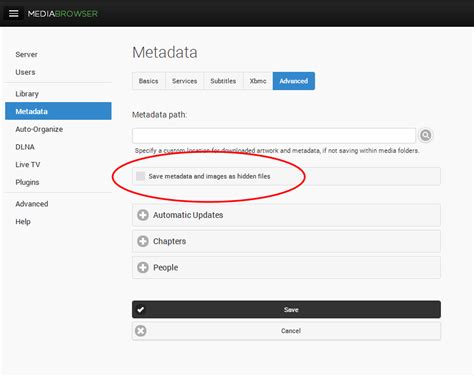Expand the Chapters section
474x377 pixels.
point(286,241)
